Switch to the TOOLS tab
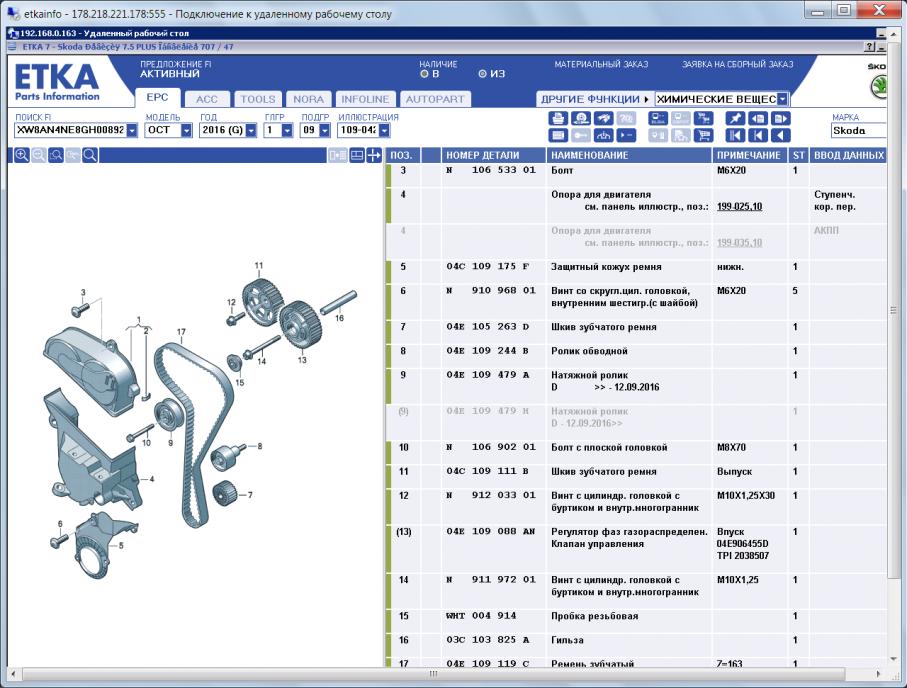This screenshot has height=688, width=907. point(258,100)
